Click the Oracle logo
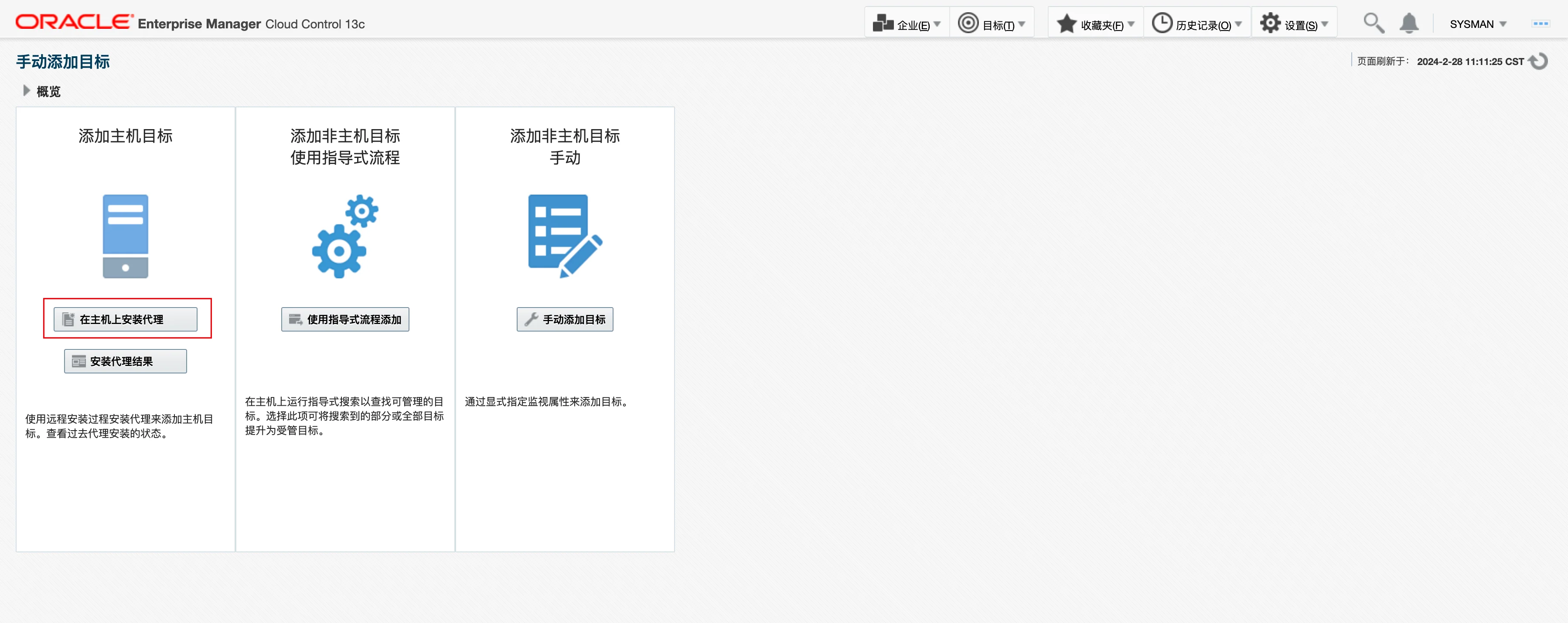 pyautogui.click(x=74, y=22)
